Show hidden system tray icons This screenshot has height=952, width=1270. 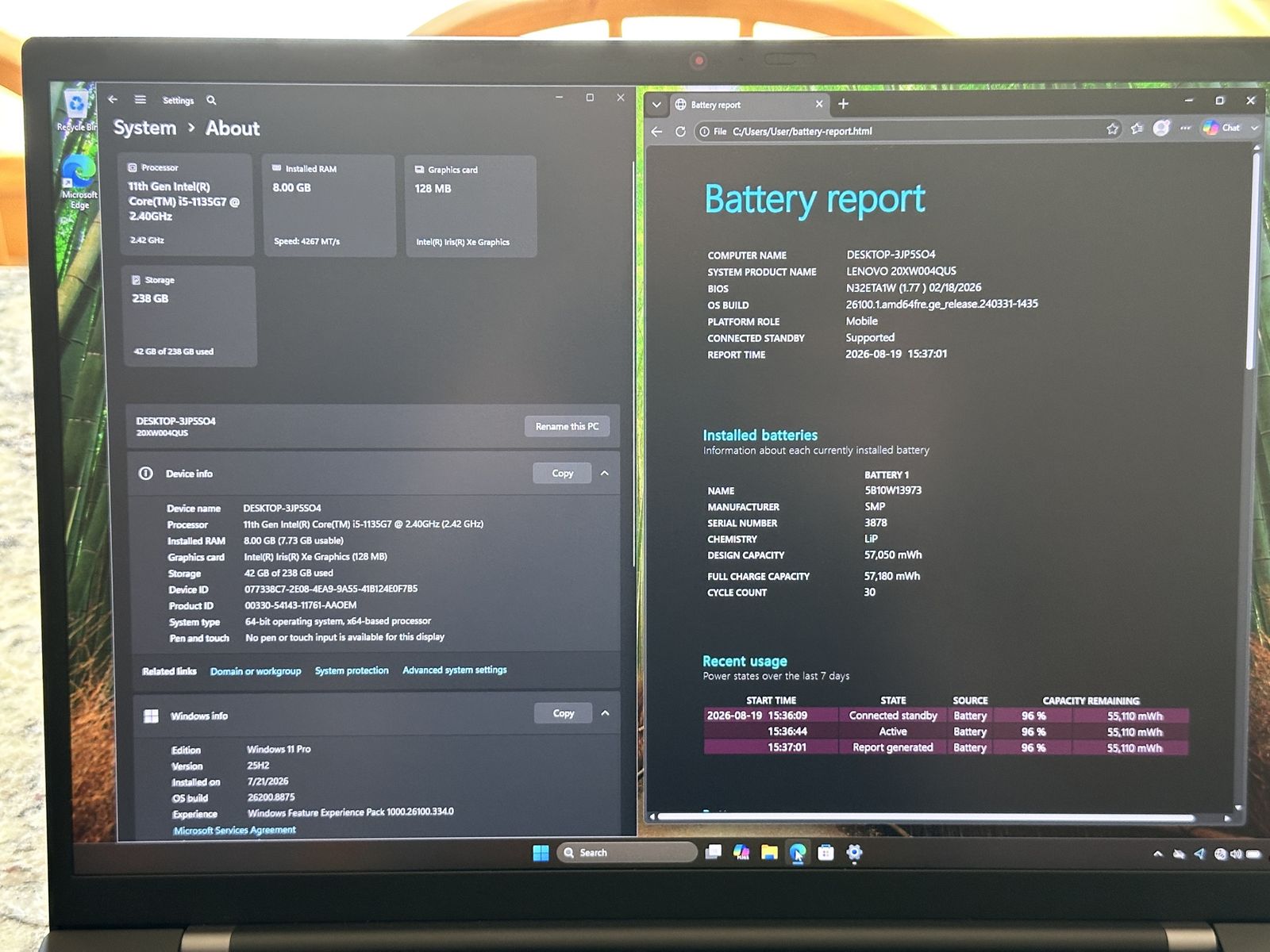1158,854
